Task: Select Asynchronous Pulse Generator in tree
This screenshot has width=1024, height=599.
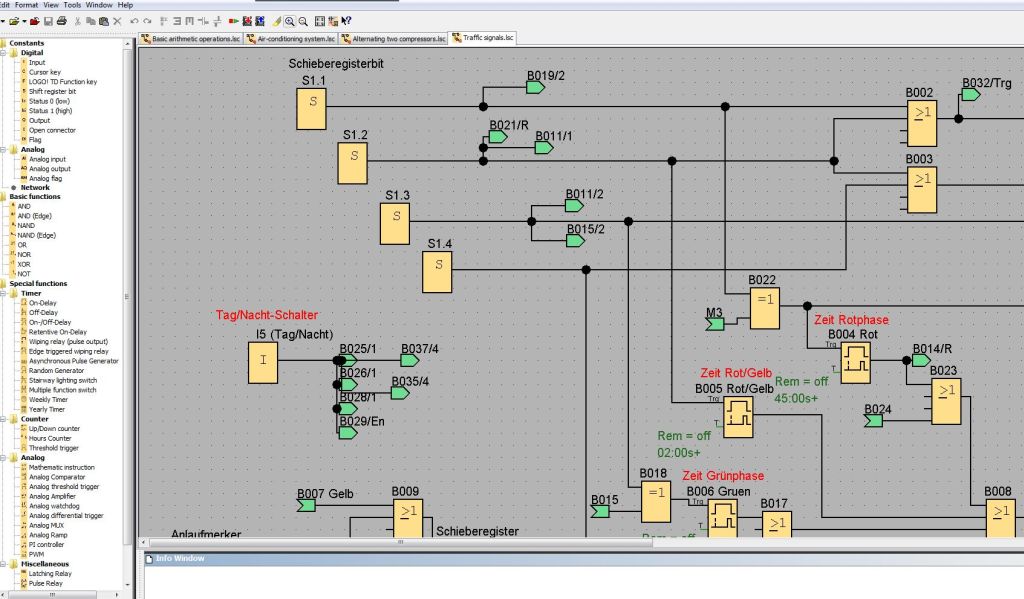Action: (x=74, y=361)
